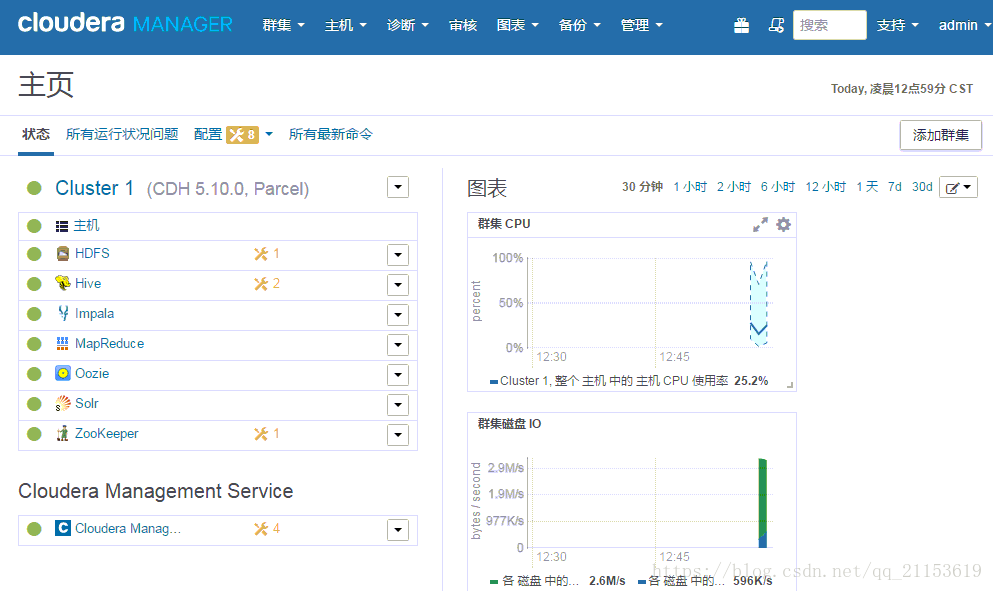Open the Oozie service link
Image resolution: width=993 pixels, height=591 pixels.
point(92,373)
